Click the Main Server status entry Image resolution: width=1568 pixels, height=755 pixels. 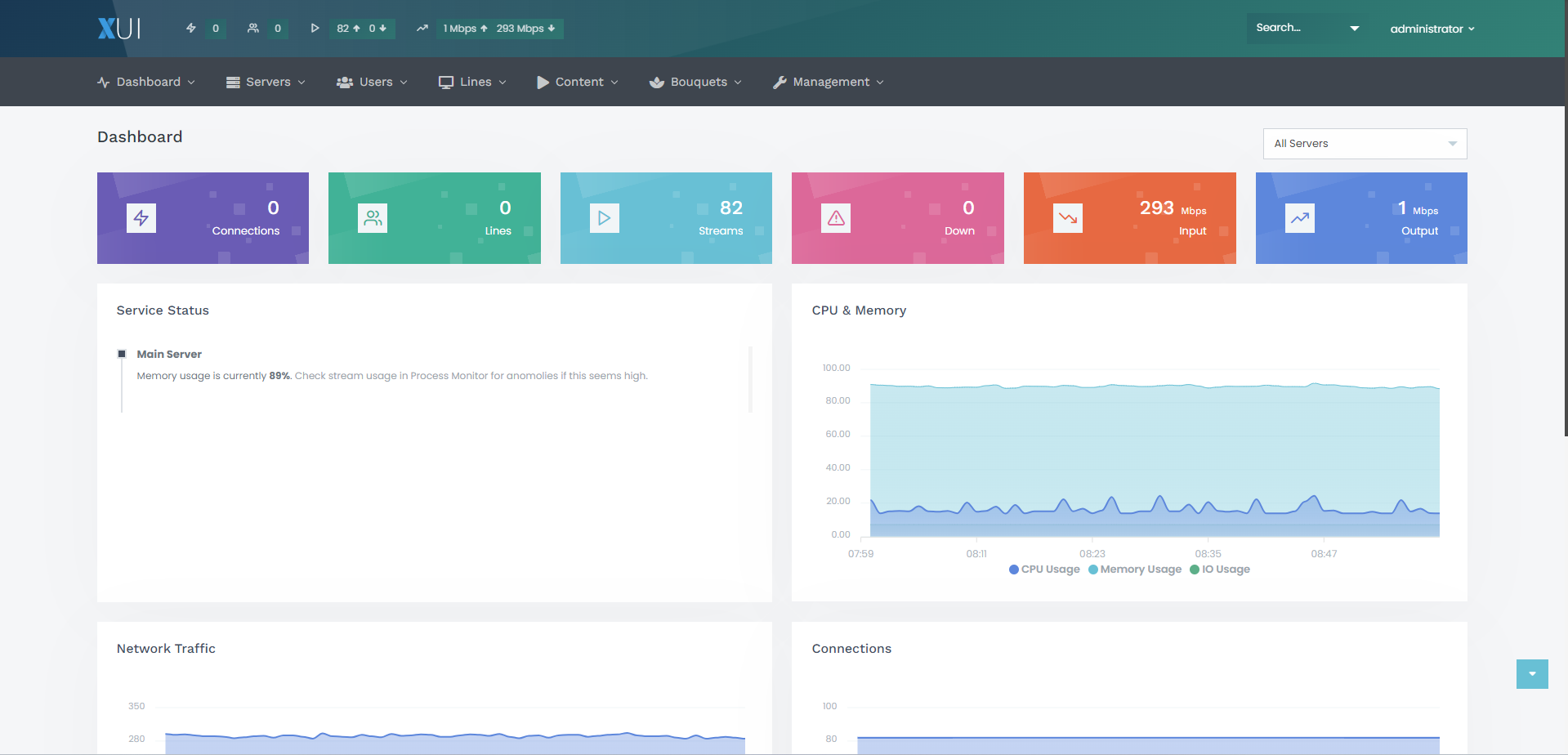coord(169,354)
